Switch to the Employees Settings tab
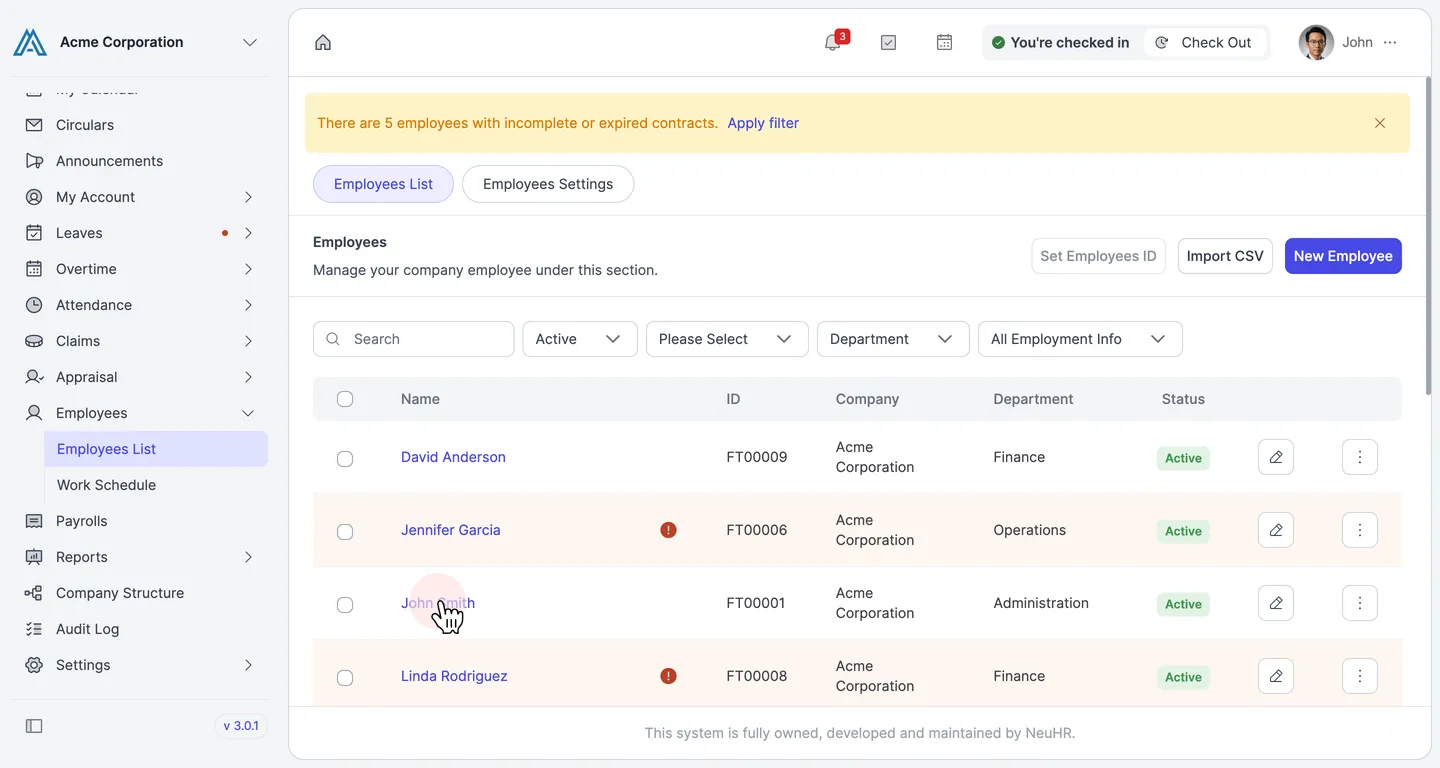 pos(548,184)
